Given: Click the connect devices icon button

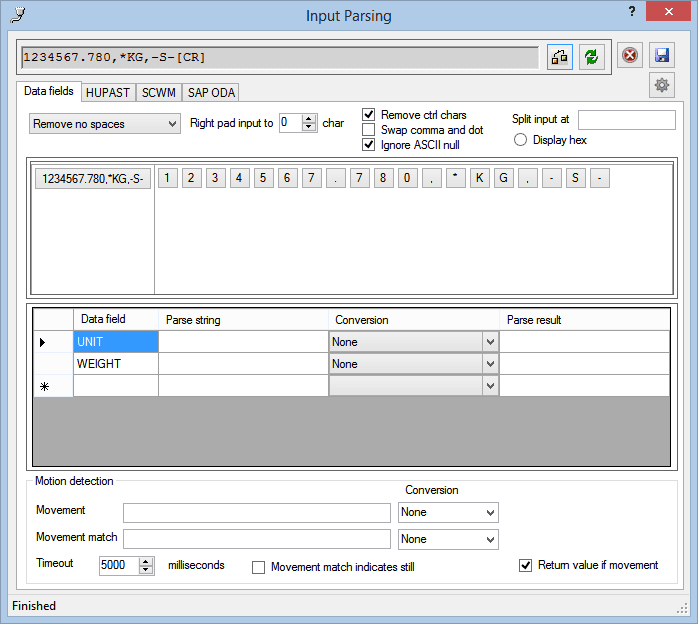Looking at the screenshot, I should (x=559, y=56).
